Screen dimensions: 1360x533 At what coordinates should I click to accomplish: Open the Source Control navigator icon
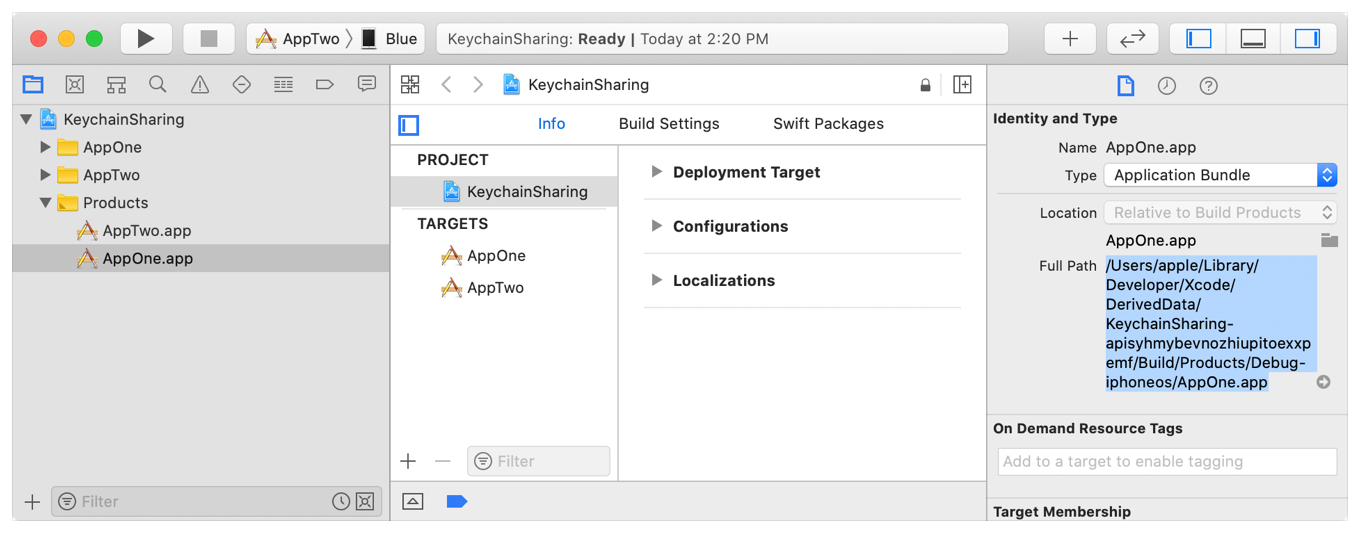point(75,85)
